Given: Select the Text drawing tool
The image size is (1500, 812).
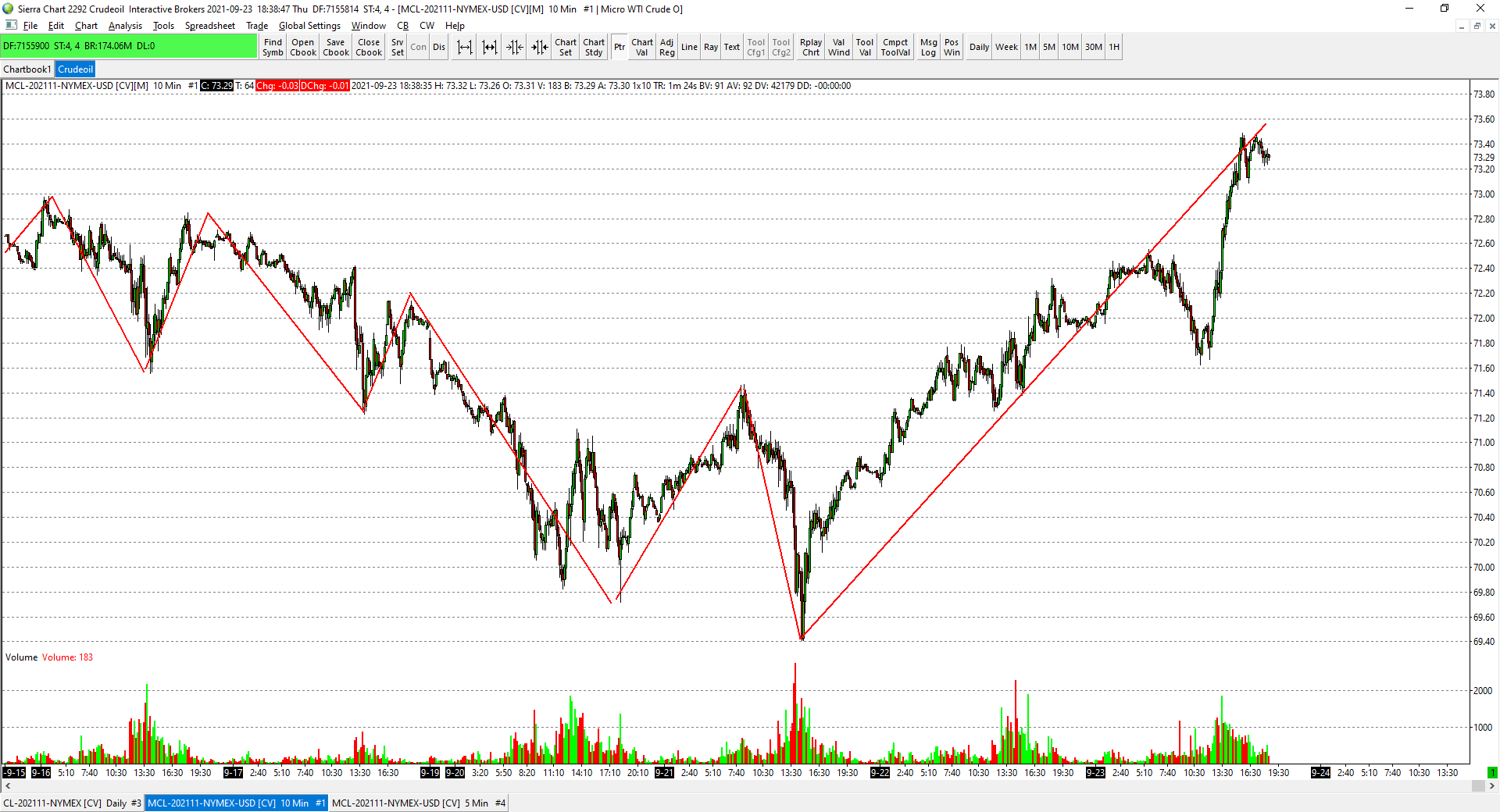Looking at the screenshot, I should (731, 48).
